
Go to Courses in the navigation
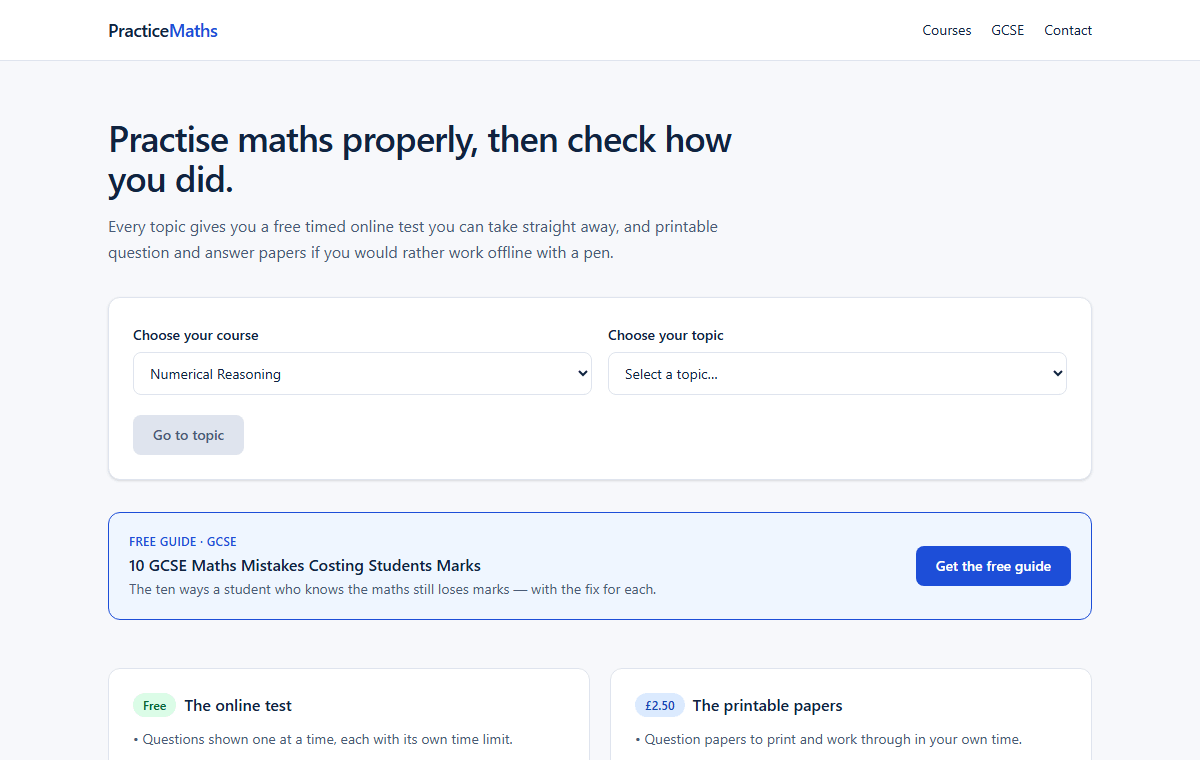(x=947, y=31)
